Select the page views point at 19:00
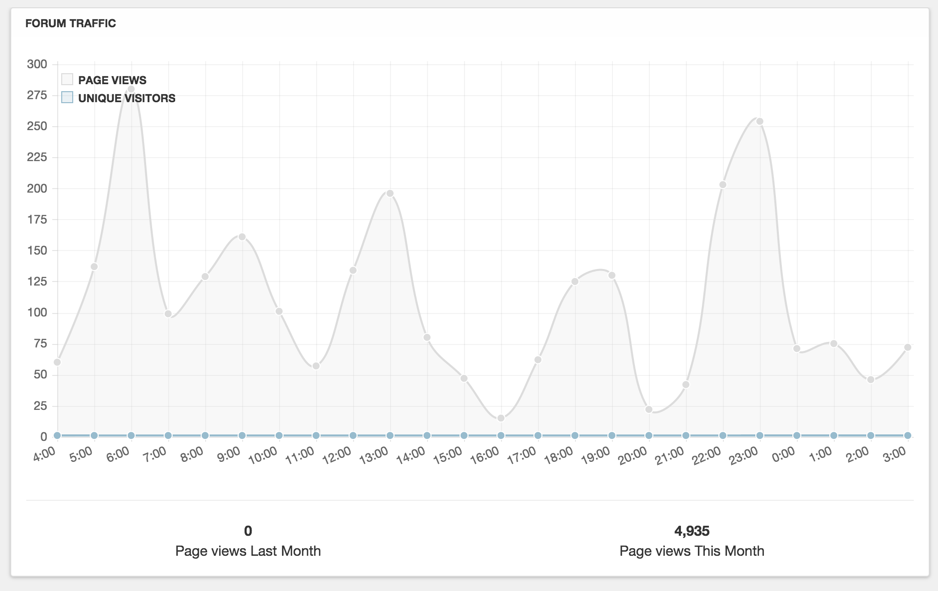 coord(612,275)
